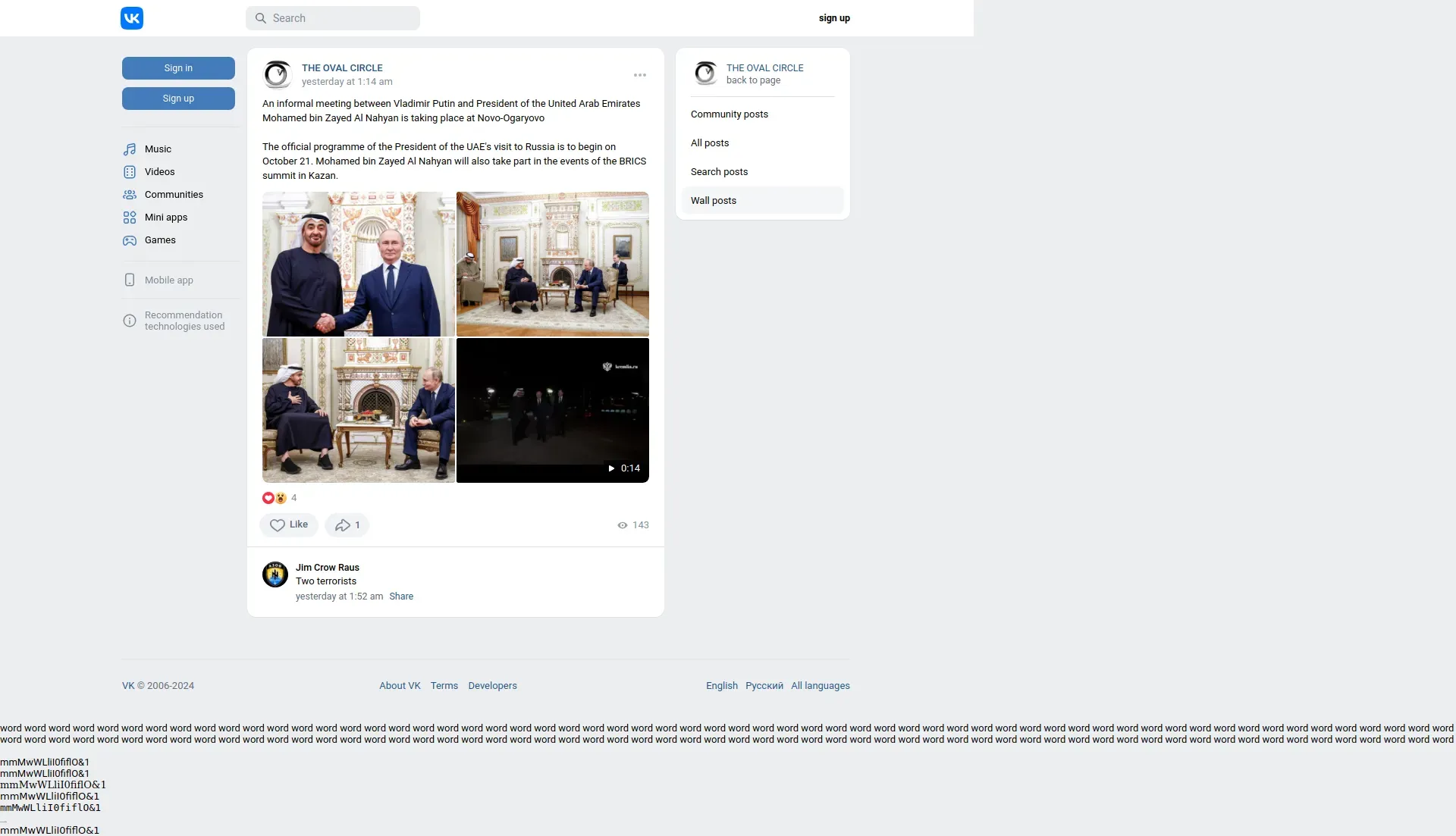Viewport: 1456px width, 836px height.
Task: Like the Oval Circle post
Action: click(289, 524)
